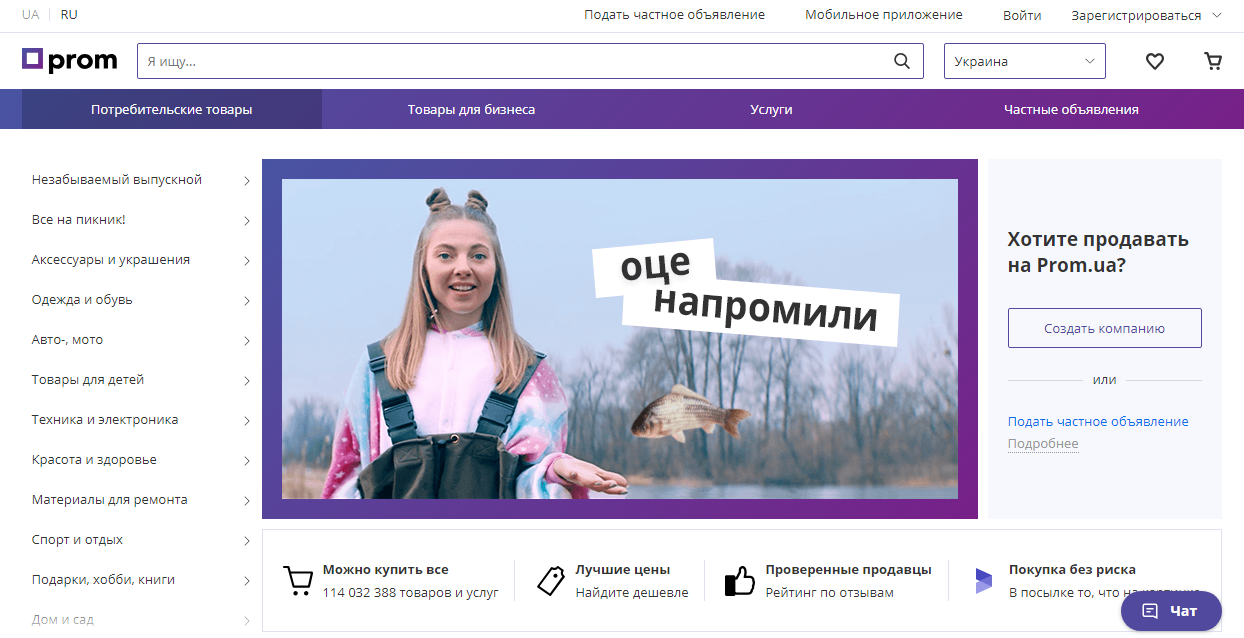Open category 'Товары для детей'
This screenshot has width=1244, height=638.
[x=88, y=380]
